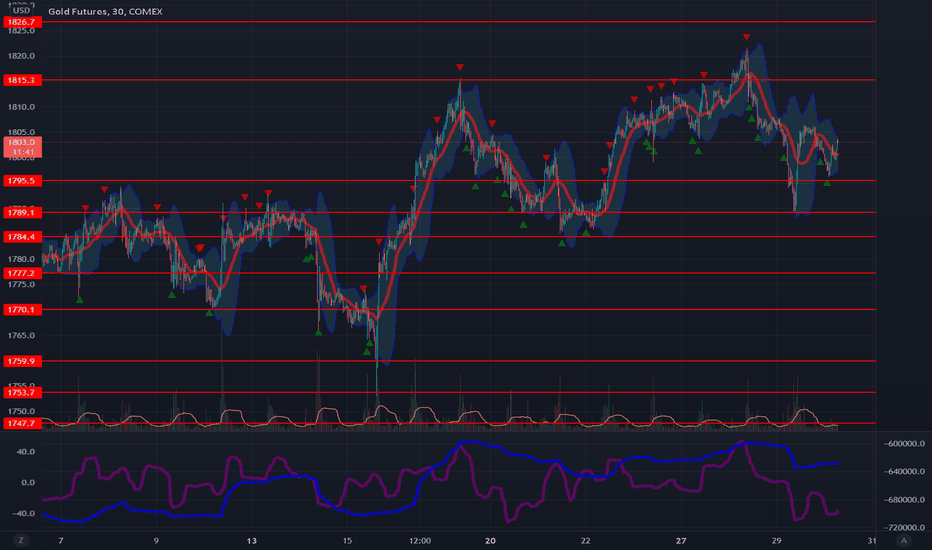Viewport: 932px width, 550px height.
Task: Click the red sell marker above the highest peak
Action: (x=747, y=37)
